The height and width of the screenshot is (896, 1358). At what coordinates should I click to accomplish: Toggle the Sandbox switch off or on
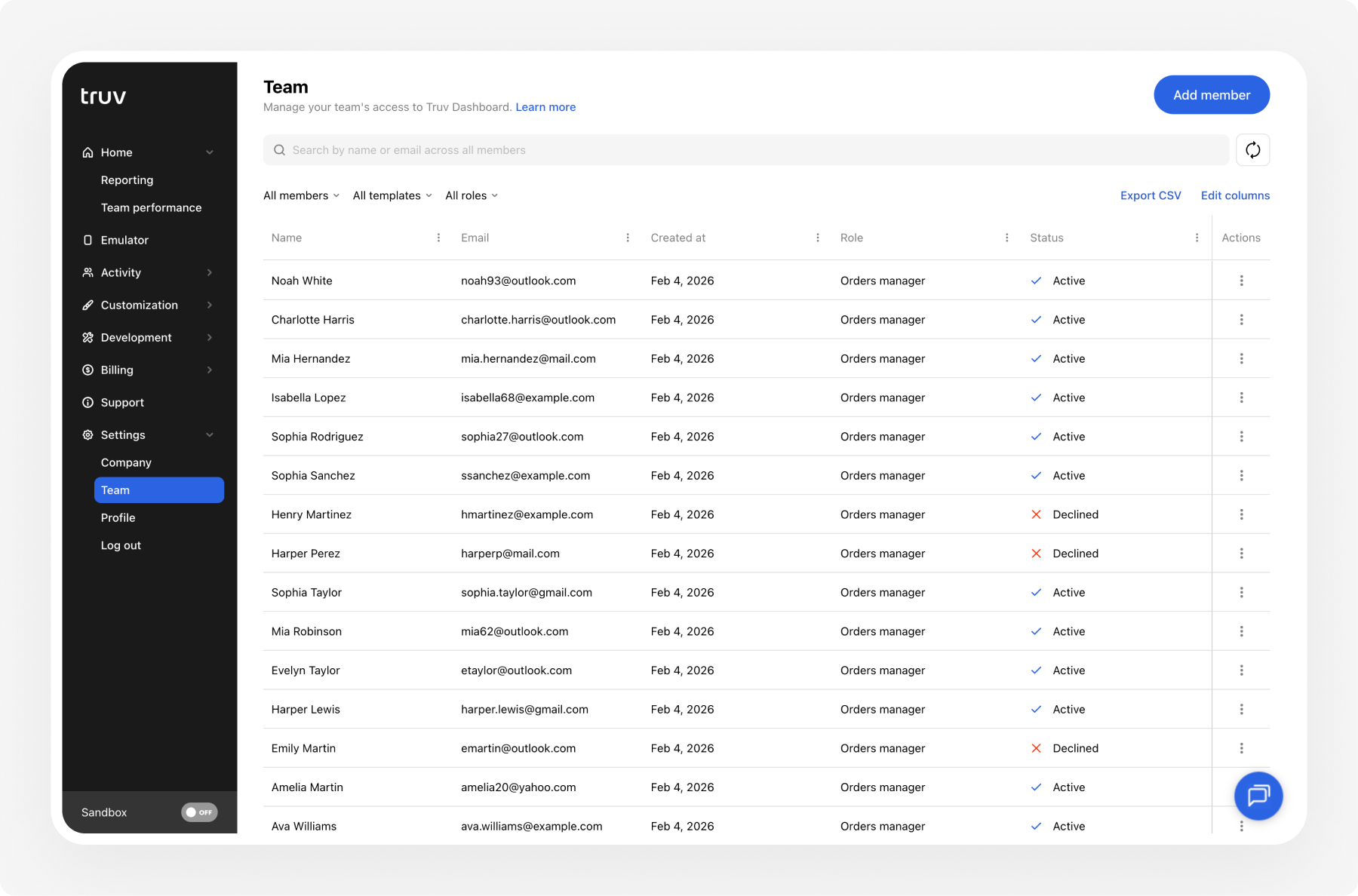pyautogui.click(x=199, y=812)
